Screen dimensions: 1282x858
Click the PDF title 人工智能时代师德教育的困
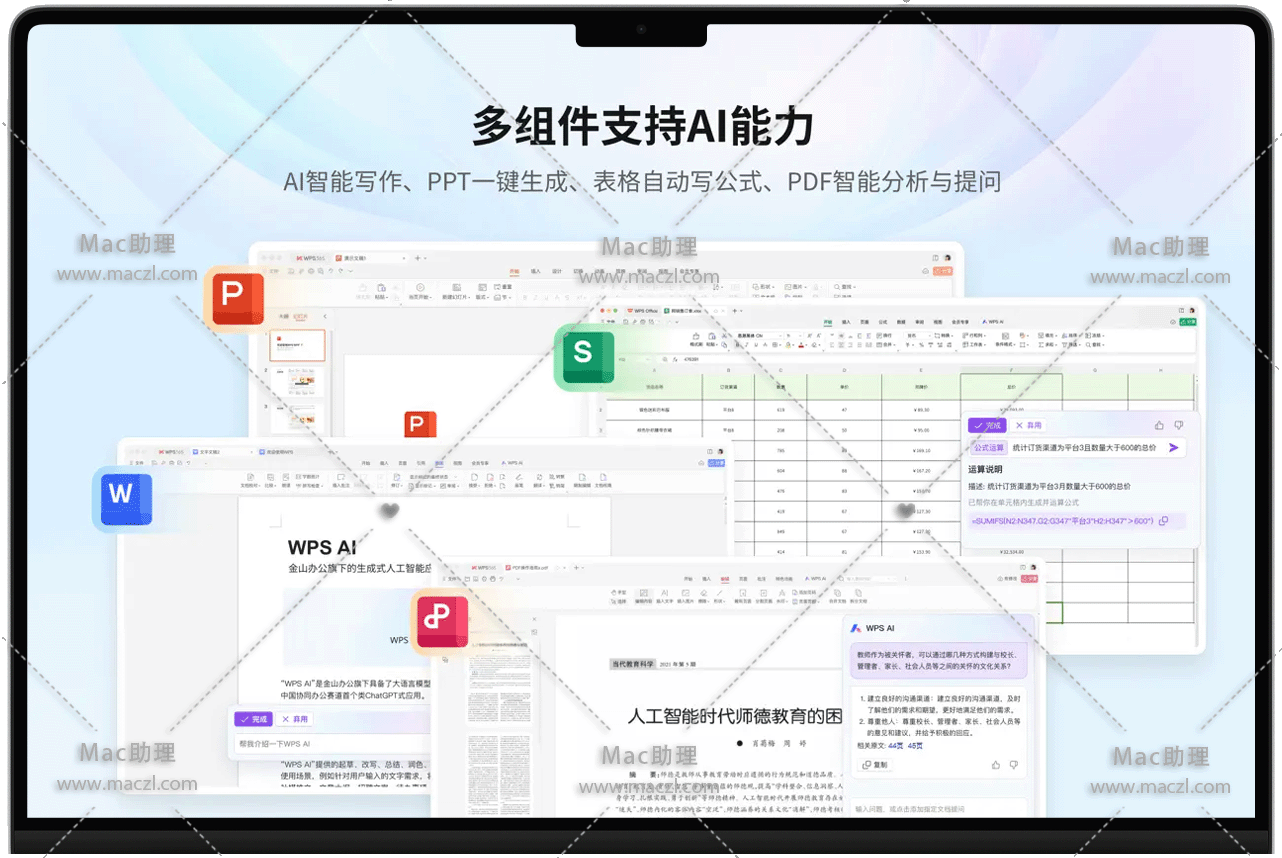[x=735, y=716]
